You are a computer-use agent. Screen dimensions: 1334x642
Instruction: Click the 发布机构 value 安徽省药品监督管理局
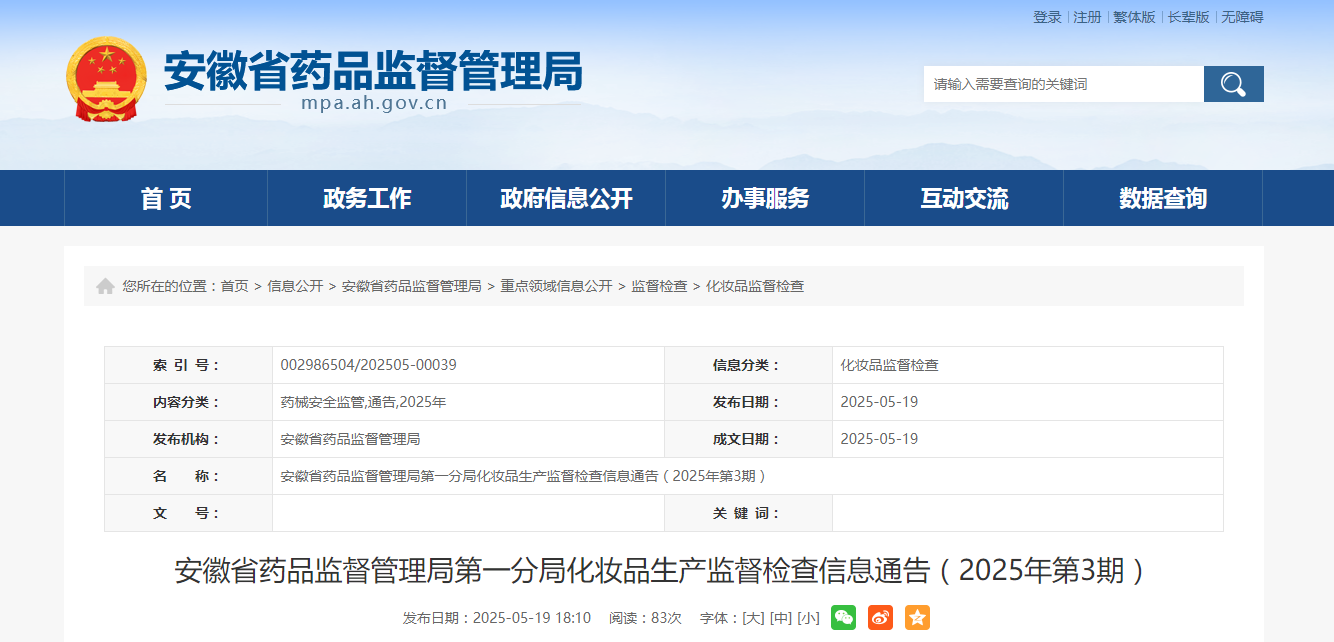(350, 439)
